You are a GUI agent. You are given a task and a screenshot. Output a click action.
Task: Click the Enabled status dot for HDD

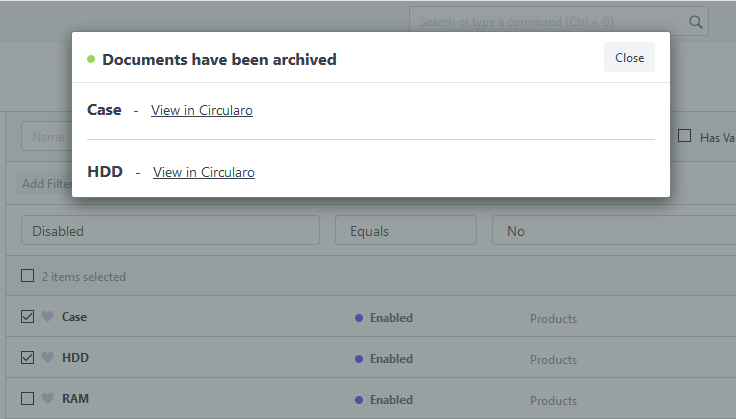(359, 359)
